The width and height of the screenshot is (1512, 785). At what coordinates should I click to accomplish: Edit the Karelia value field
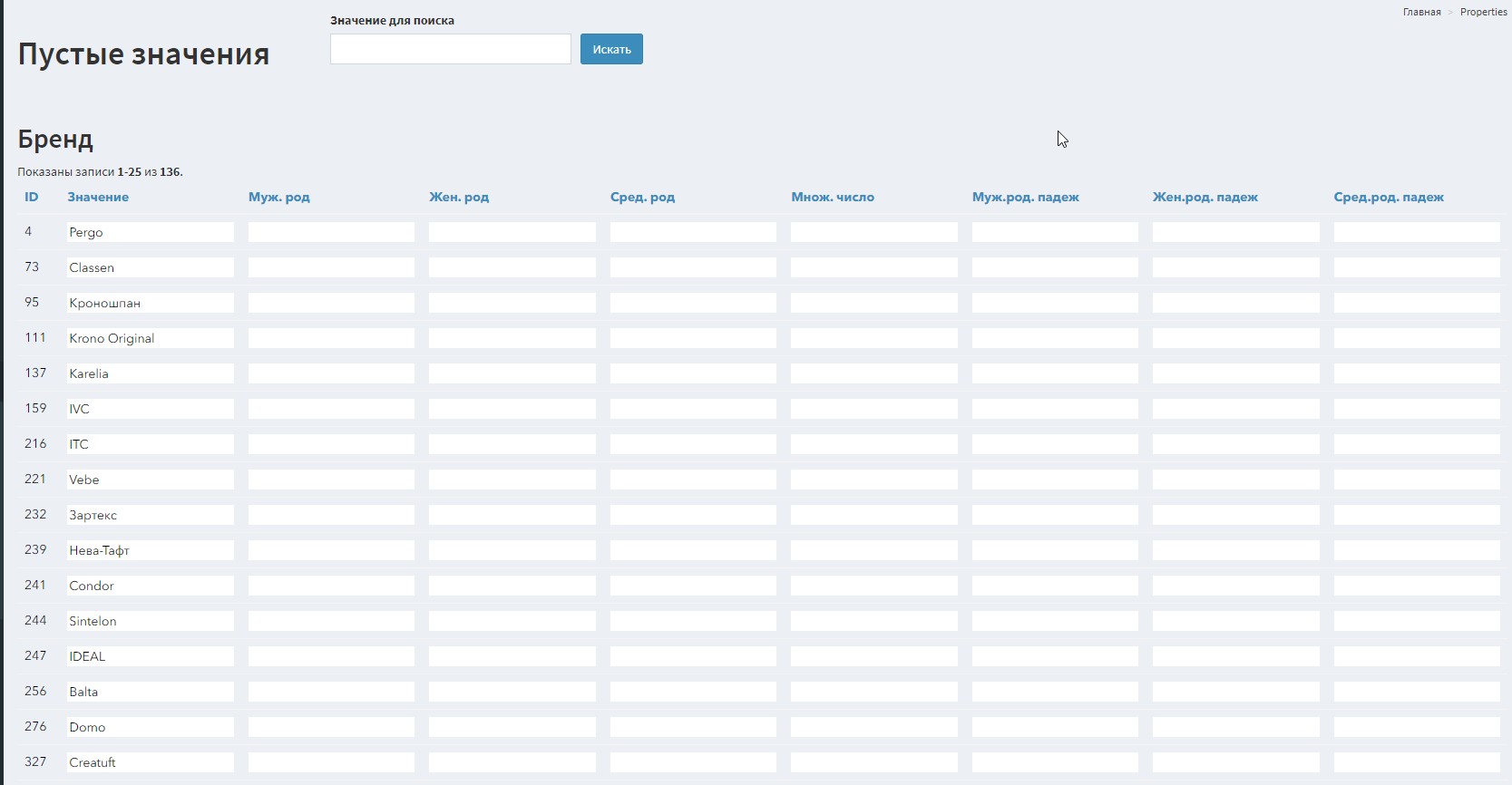[x=151, y=373]
